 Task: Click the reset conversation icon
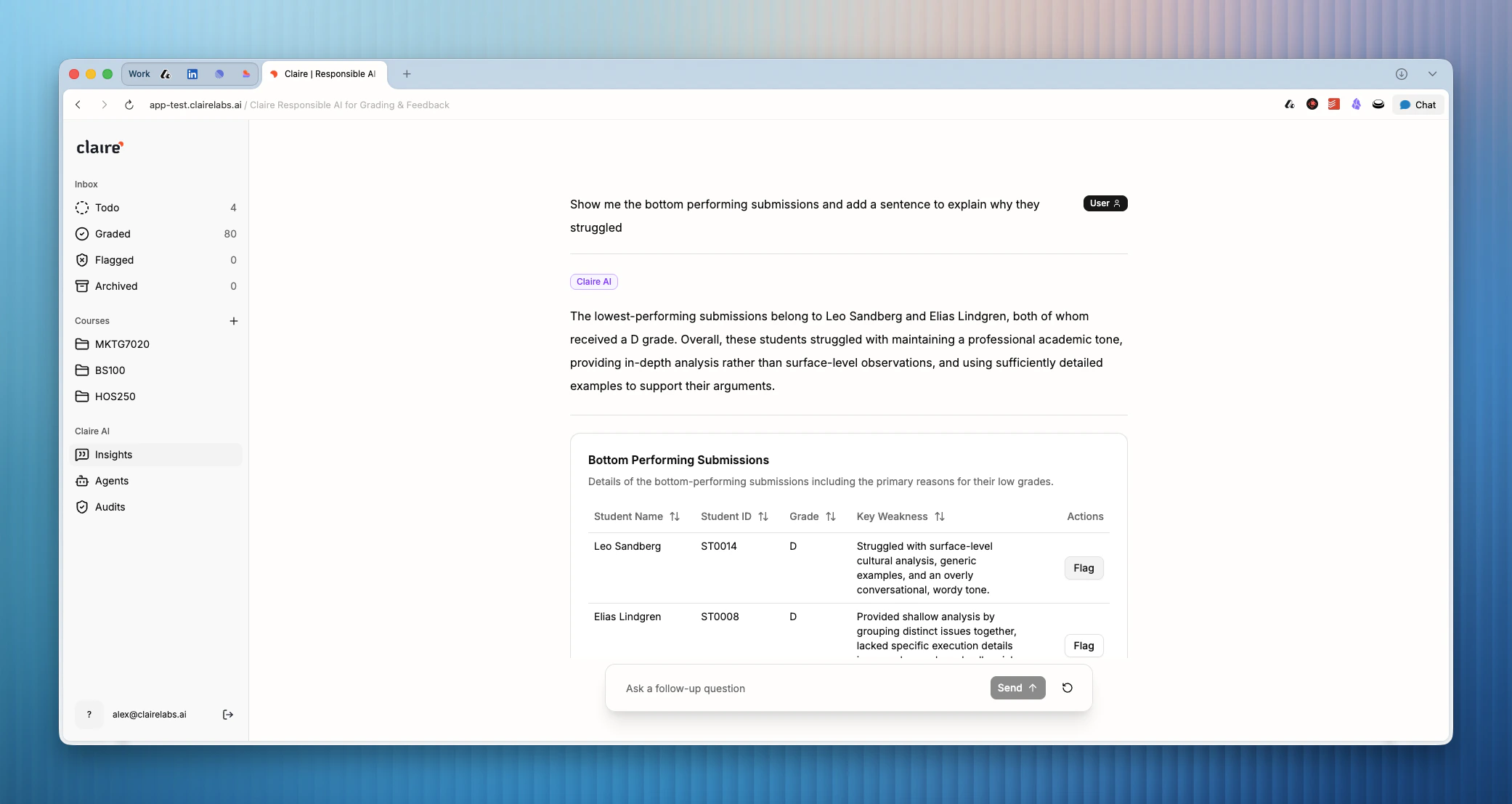tap(1067, 688)
